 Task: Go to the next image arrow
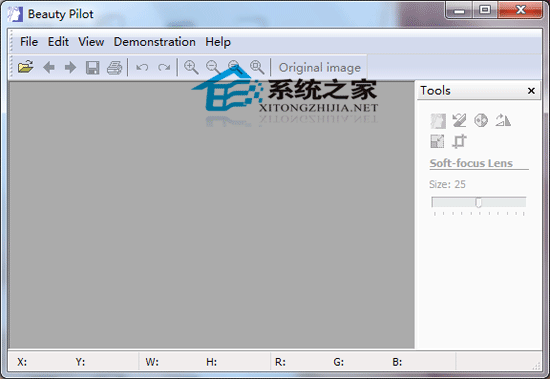tap(71, 67)
